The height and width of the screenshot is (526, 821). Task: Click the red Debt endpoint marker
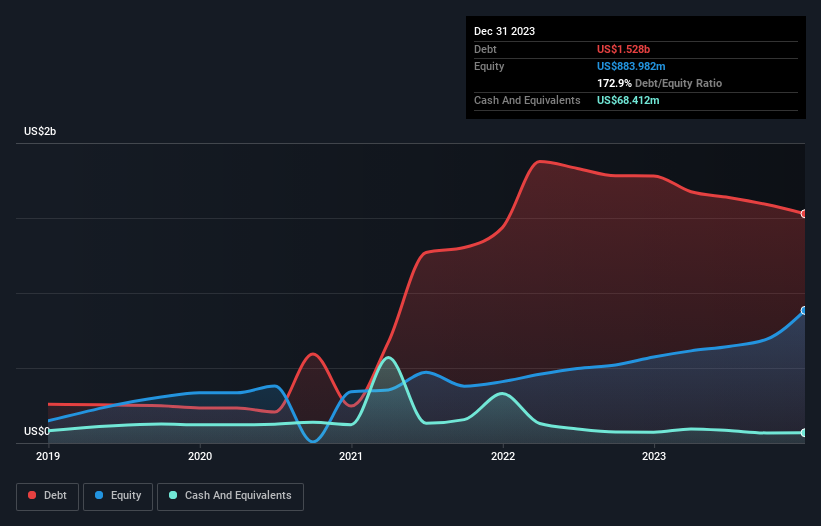coord(804,214)
